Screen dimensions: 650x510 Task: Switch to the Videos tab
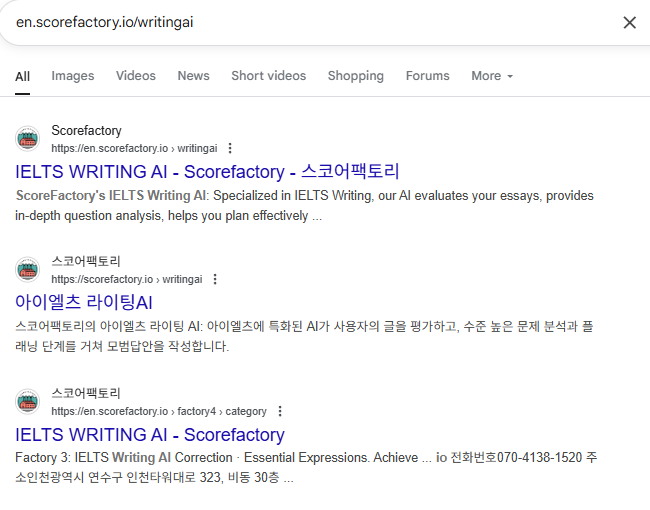(136, 76)
